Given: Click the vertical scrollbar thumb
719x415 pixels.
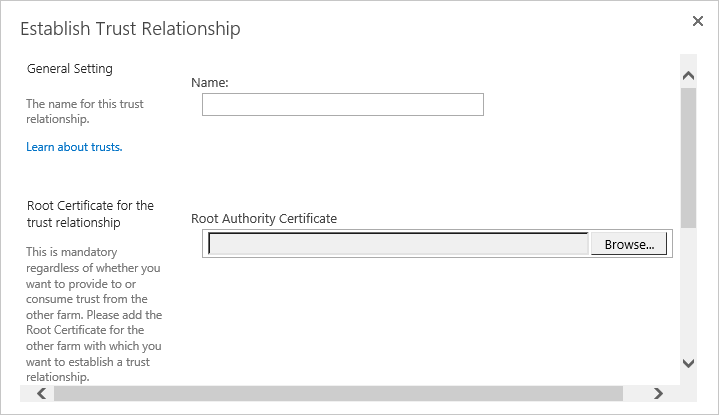Looking at the screenshot, I should [x=688, y=158].
